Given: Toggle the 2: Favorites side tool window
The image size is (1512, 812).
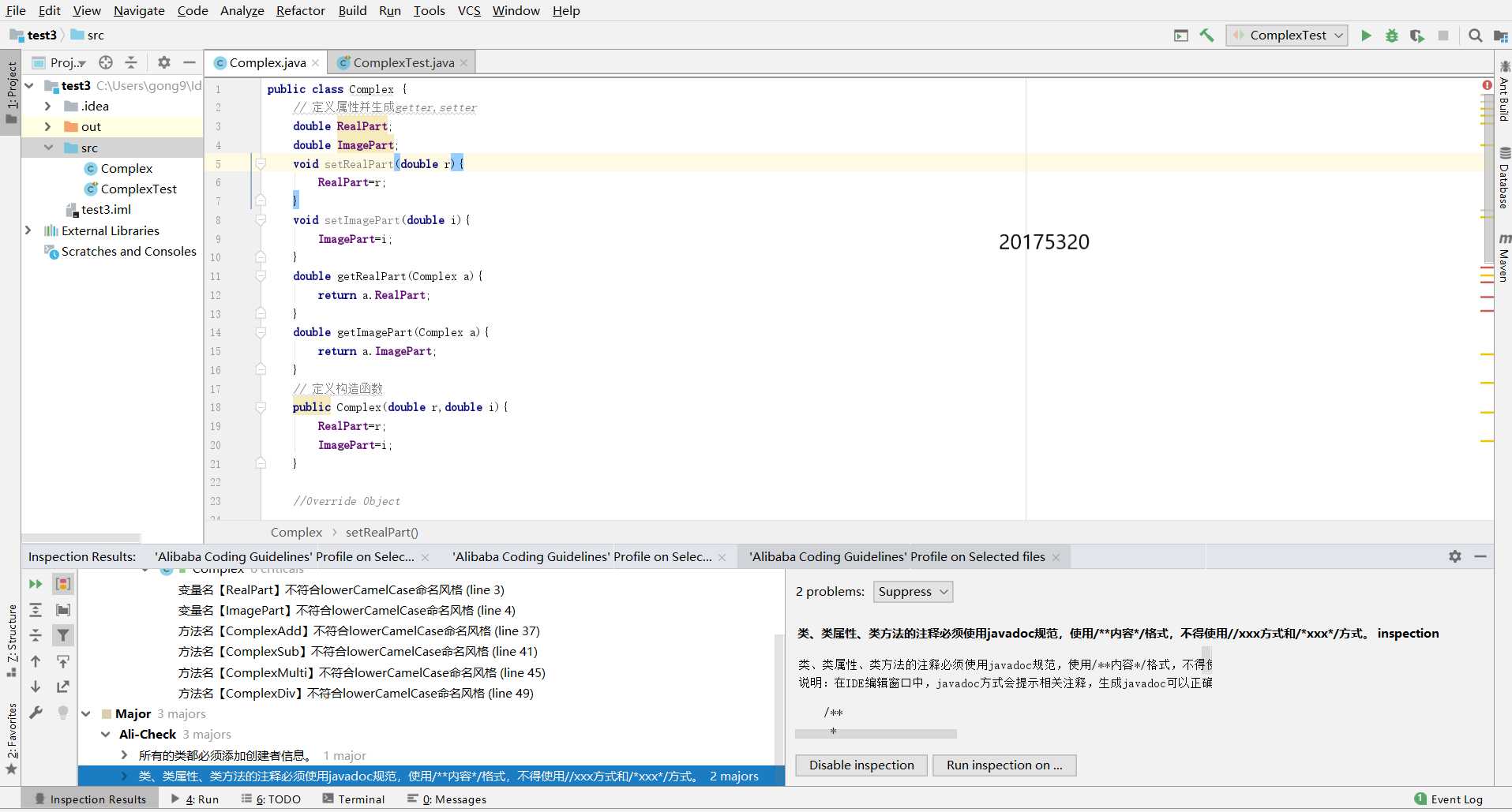Looking at the screenshot, I should coord(11,739).
